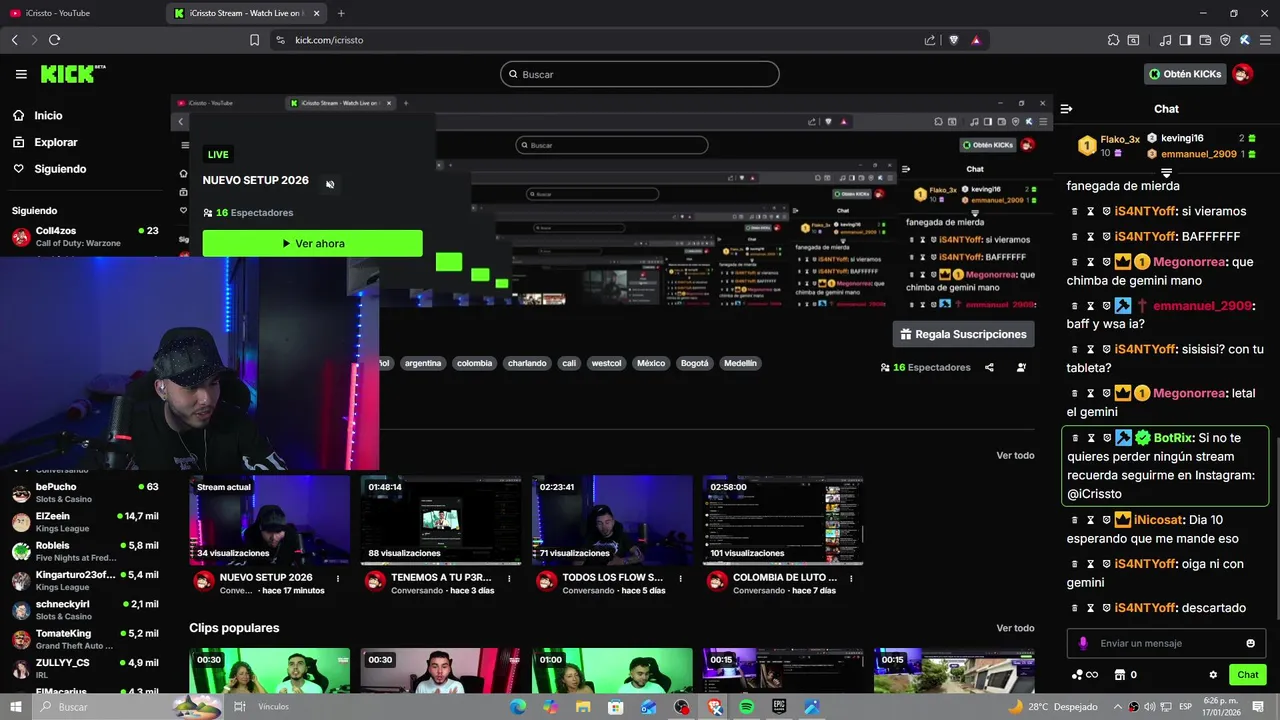The image size is (1280, 720).
Task: Open Coll4zos channel in the following list
Action: 85,237
